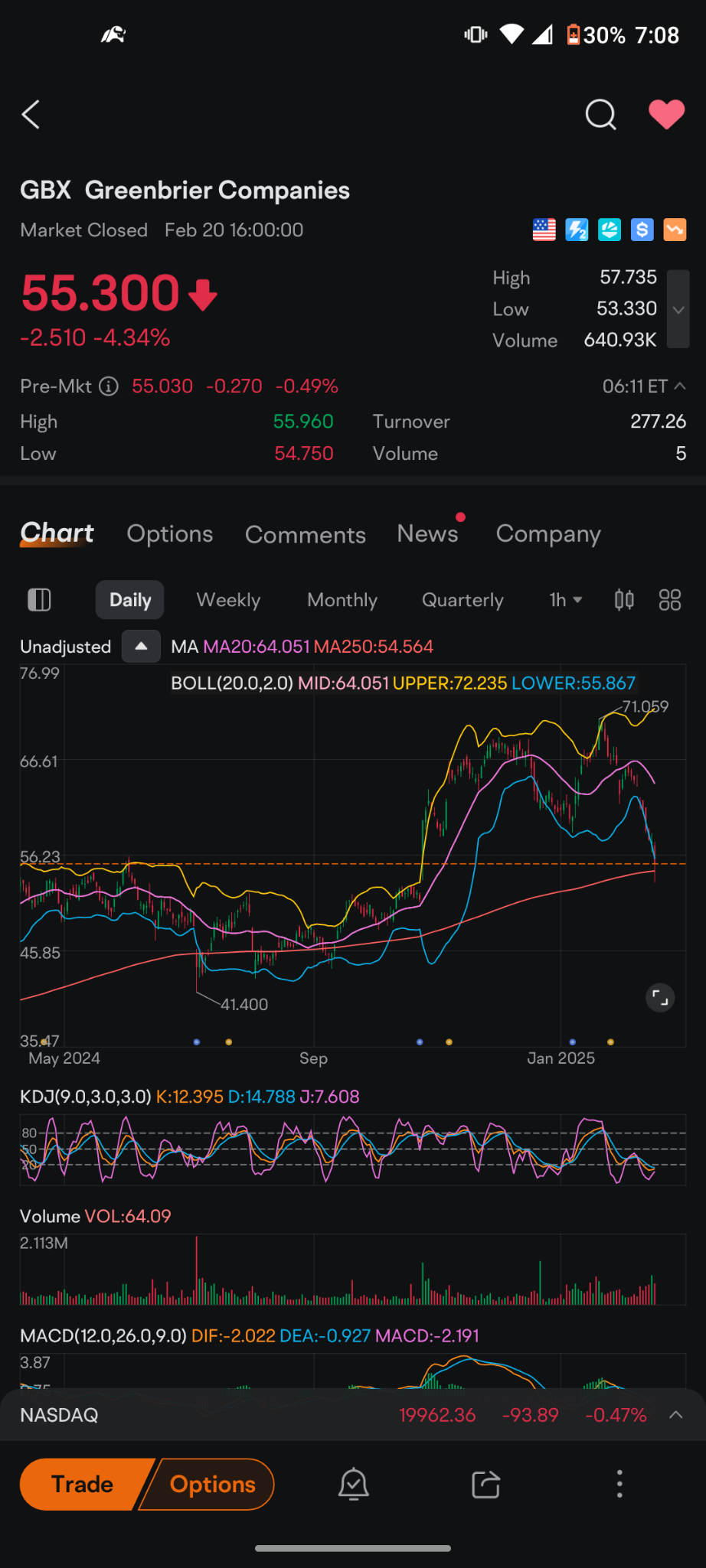Tap the blue event dot right of Sep

click(420, 1042)
